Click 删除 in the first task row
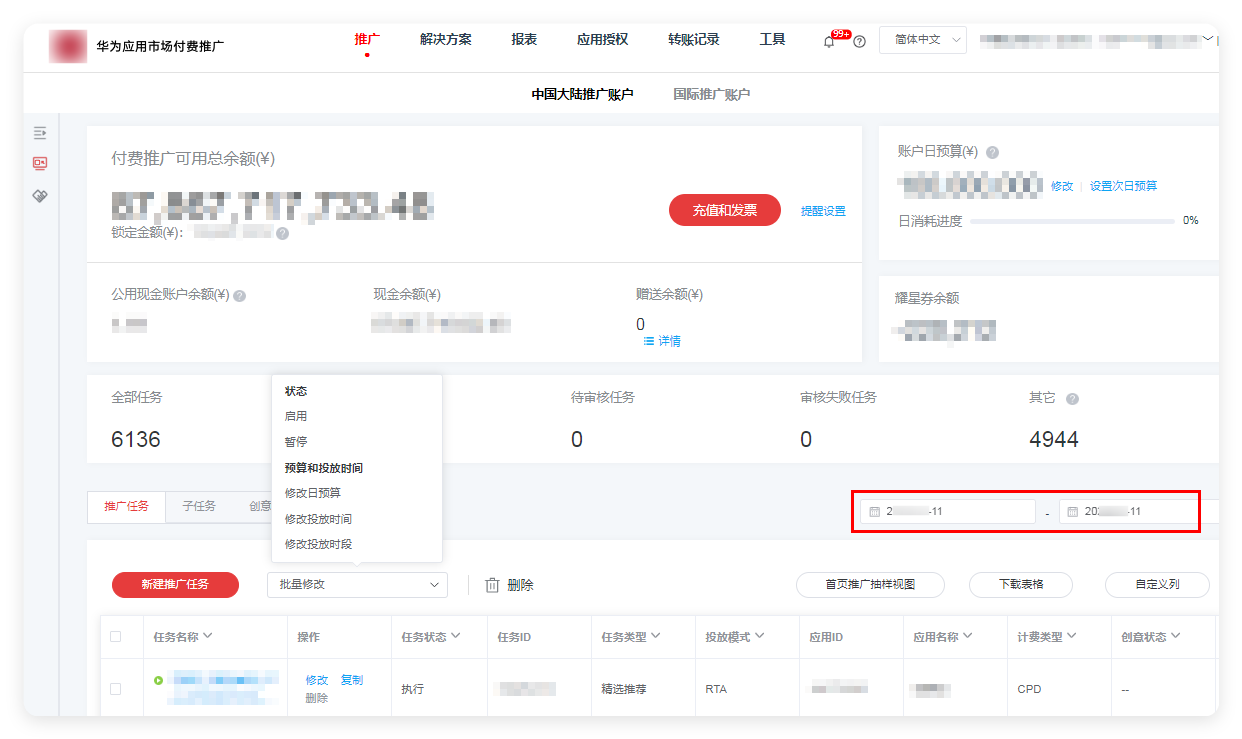 pos(317,698)
